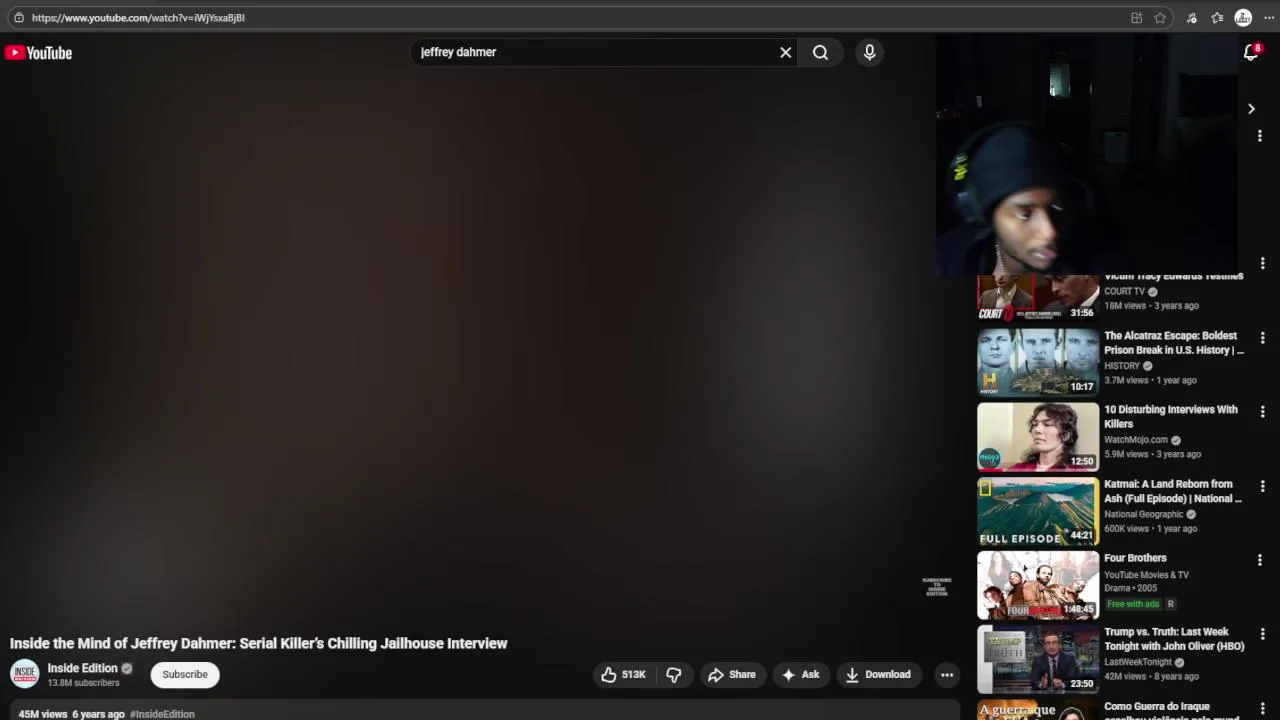
Task: Open more actions ellipsis beside Download
Action: click(946, 675)
